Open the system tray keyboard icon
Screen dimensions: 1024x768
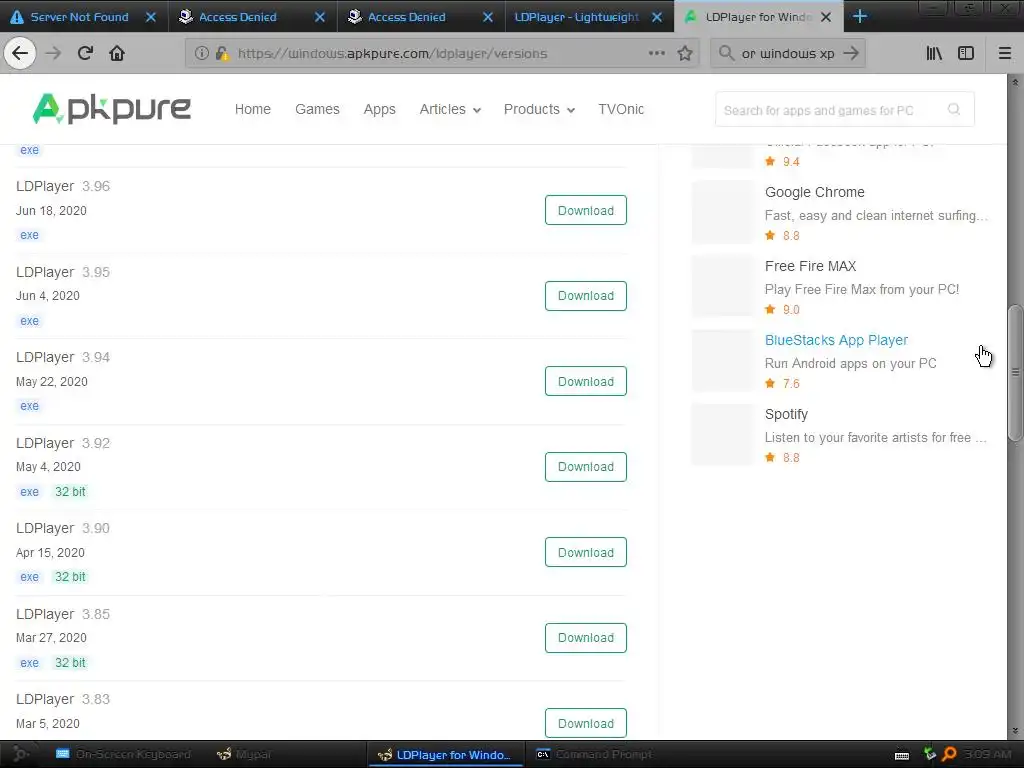click(902, 755)
